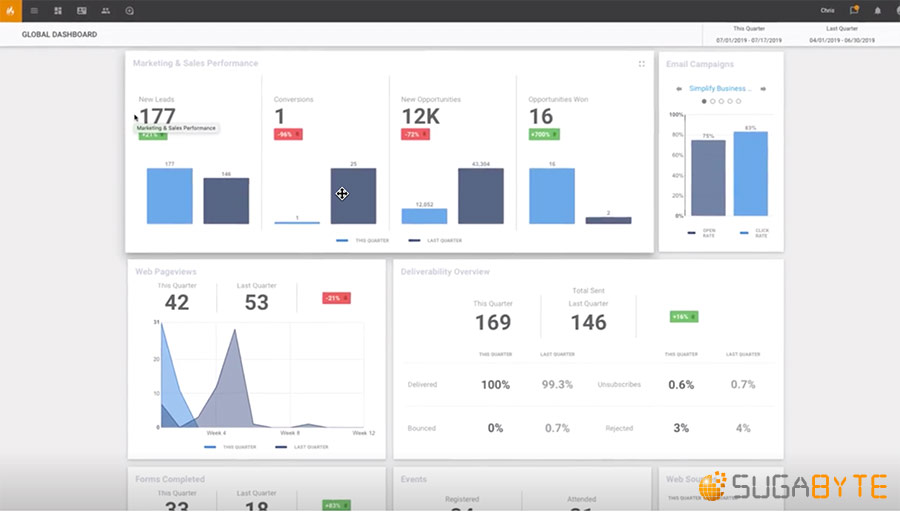The image size is (900, 512).
Task: Go to next email campaign arrow
Action: click(763, 89)
